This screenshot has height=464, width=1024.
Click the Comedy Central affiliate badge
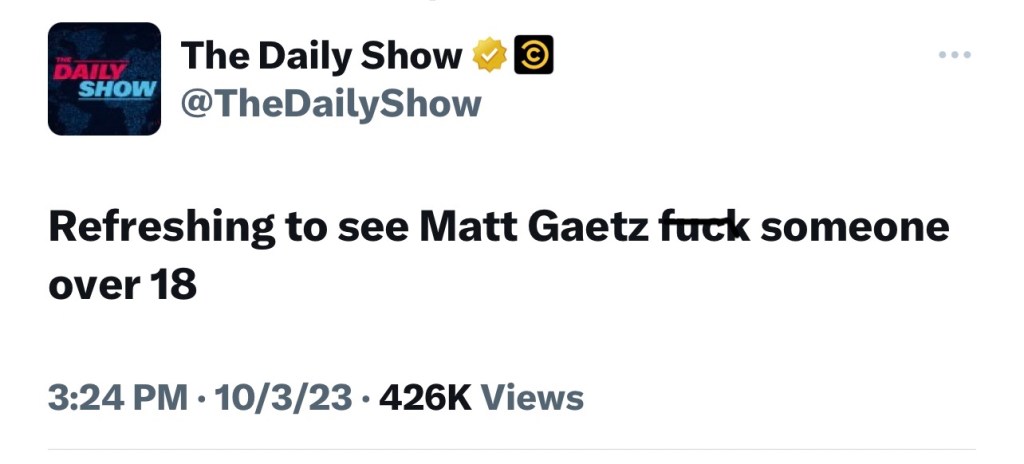pyautogui.click(x=533, y=57)
